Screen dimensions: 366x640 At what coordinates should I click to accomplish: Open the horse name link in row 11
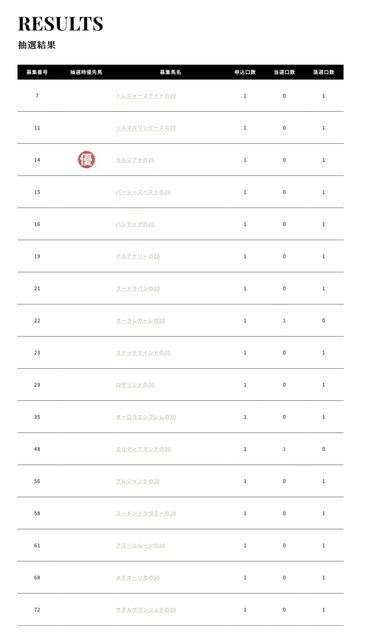(146, 128)
